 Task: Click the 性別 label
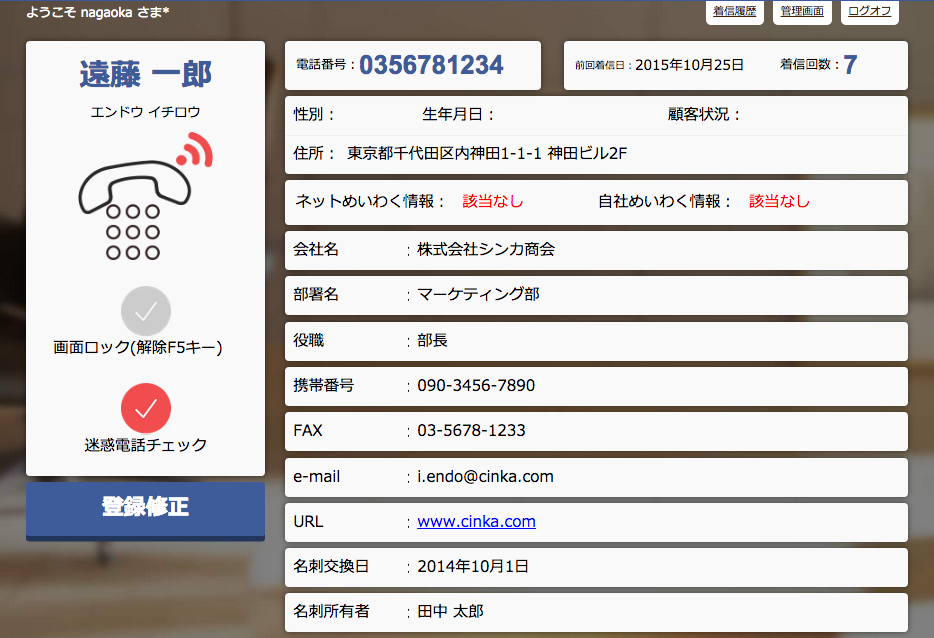coord(314,114)
